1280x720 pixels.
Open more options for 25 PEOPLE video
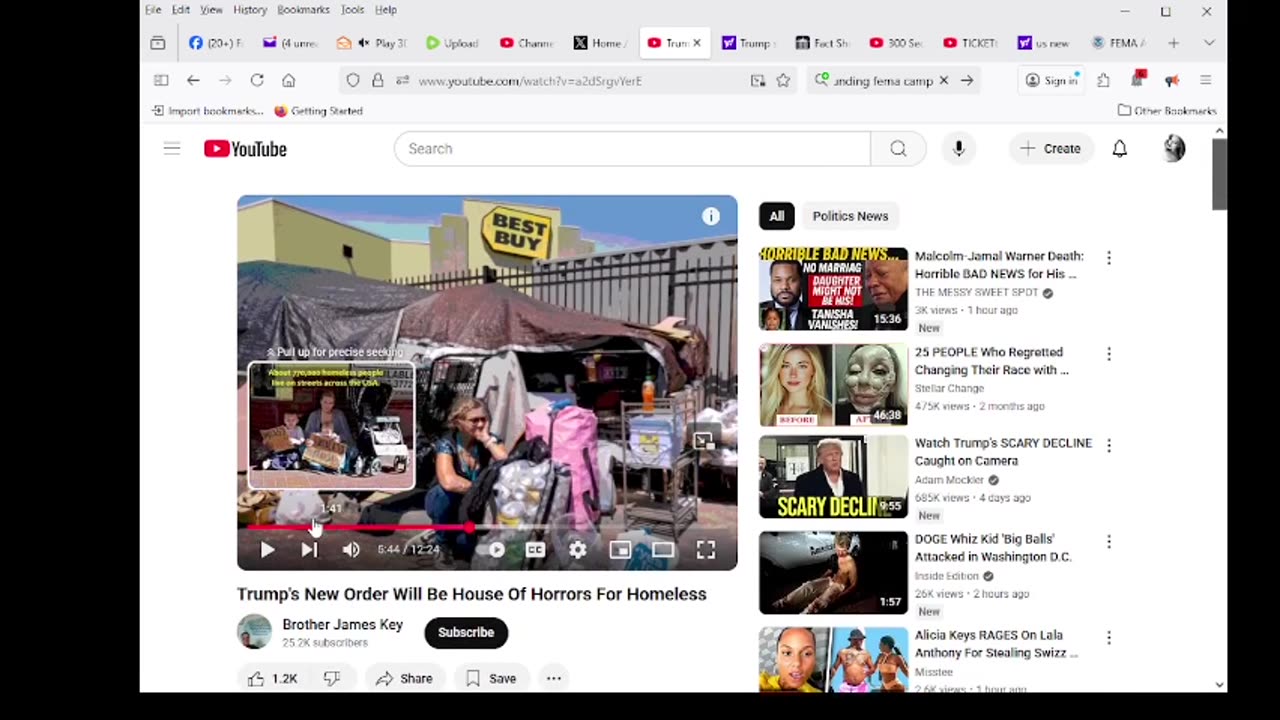pyautogui.click(x=1108, y=354)
